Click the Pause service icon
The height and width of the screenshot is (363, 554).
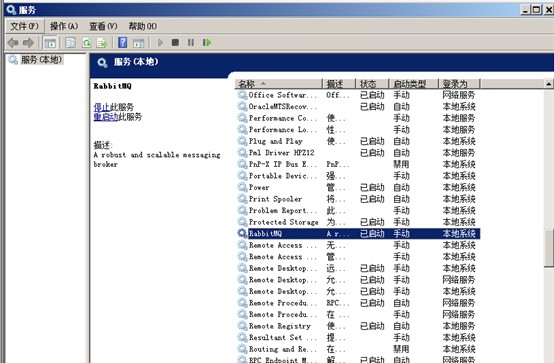pyautogui.click(x=191, y=42)
